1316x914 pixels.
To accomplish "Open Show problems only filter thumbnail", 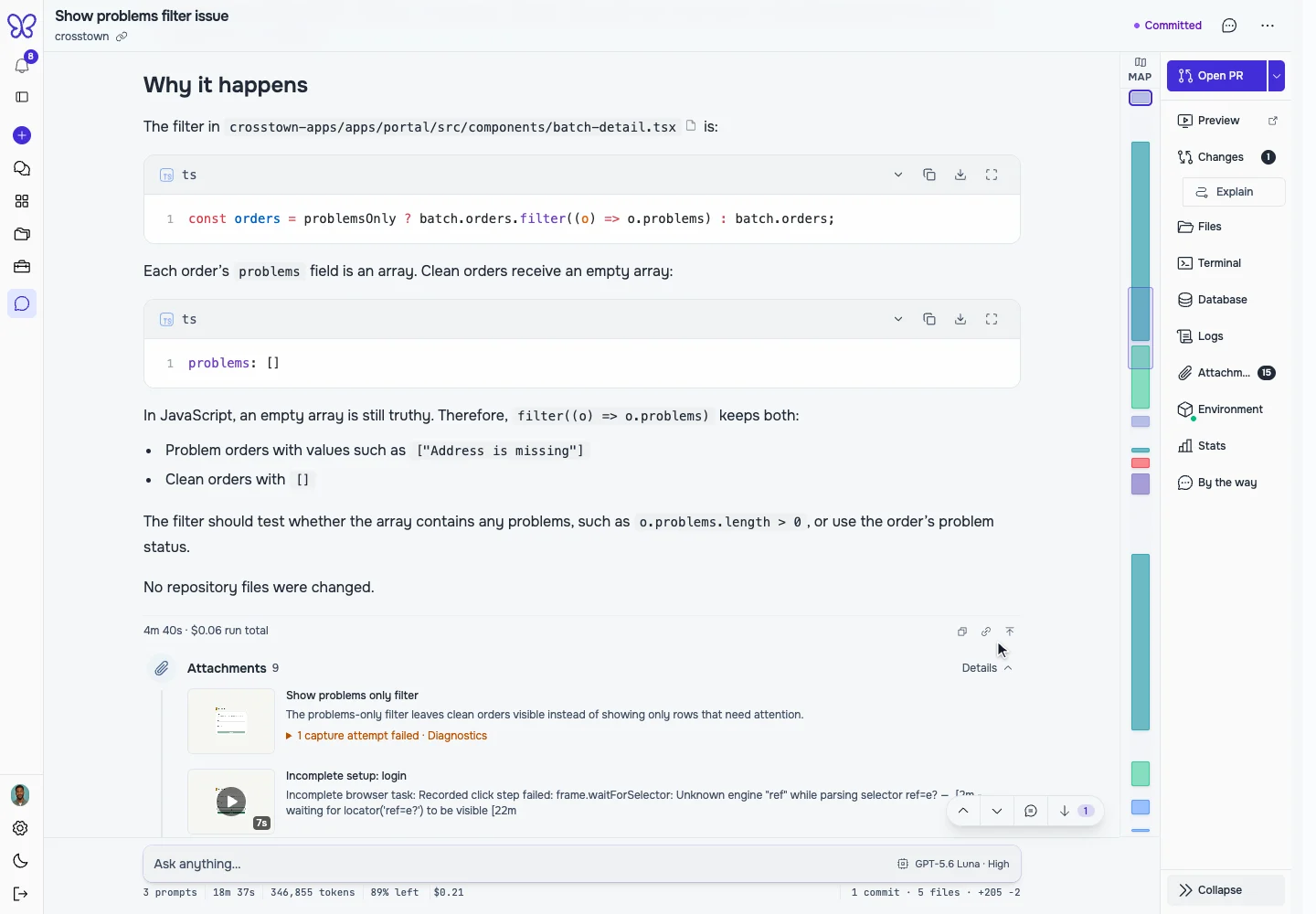I will coord(231,721).
